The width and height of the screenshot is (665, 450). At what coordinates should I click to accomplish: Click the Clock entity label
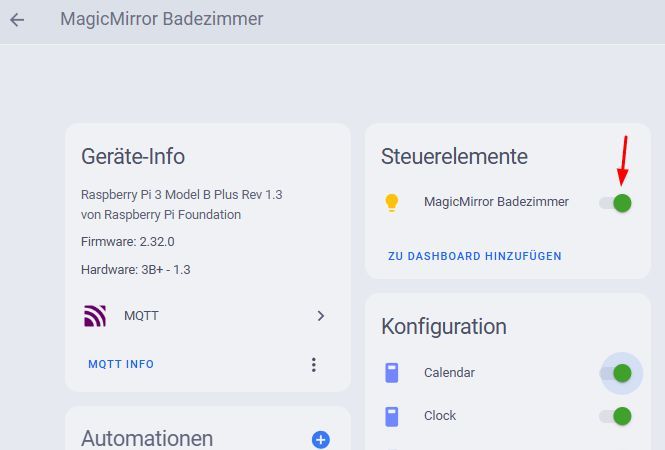pyautogui.click(x=440, y=416)
